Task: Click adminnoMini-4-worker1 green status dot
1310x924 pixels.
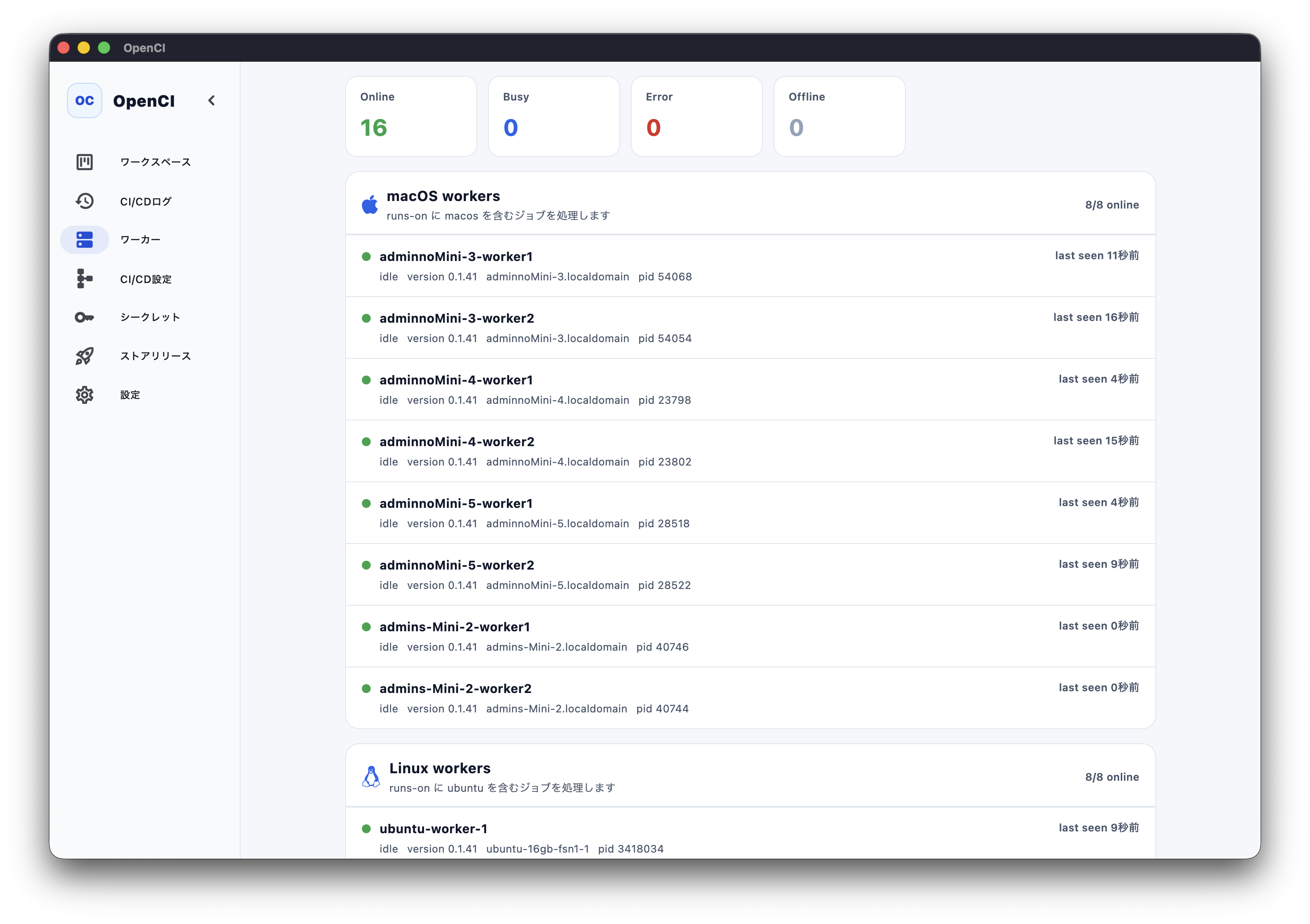Action: [366, 380]
